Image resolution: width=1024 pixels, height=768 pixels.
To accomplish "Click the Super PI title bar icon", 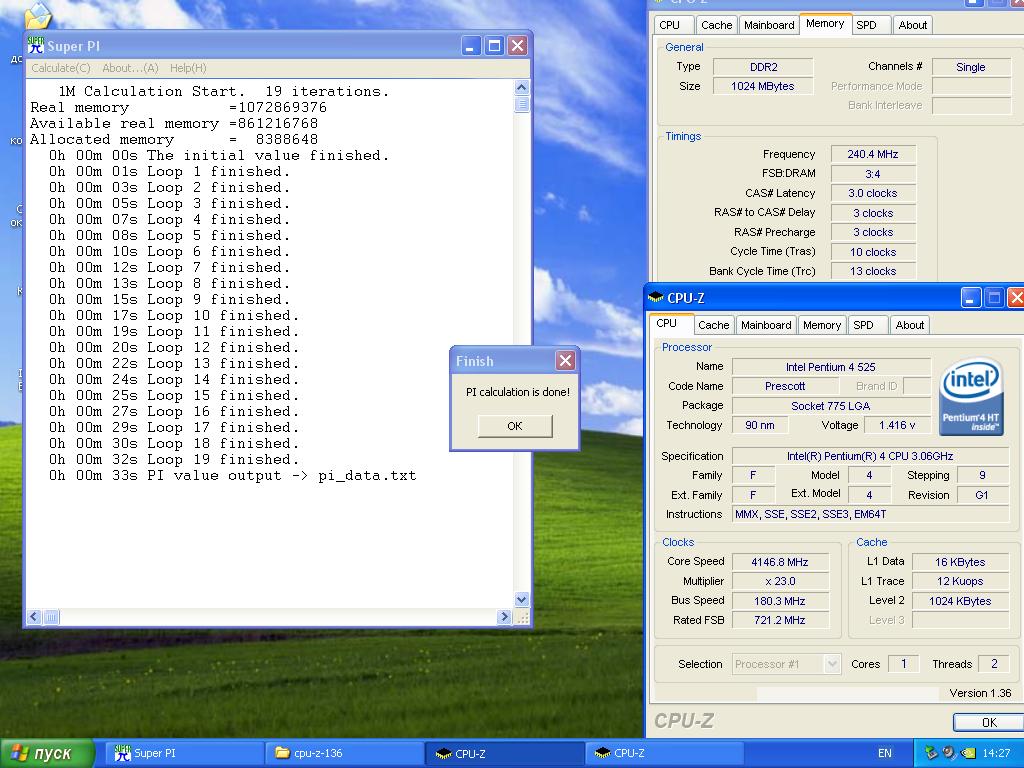I will [35, 46].
